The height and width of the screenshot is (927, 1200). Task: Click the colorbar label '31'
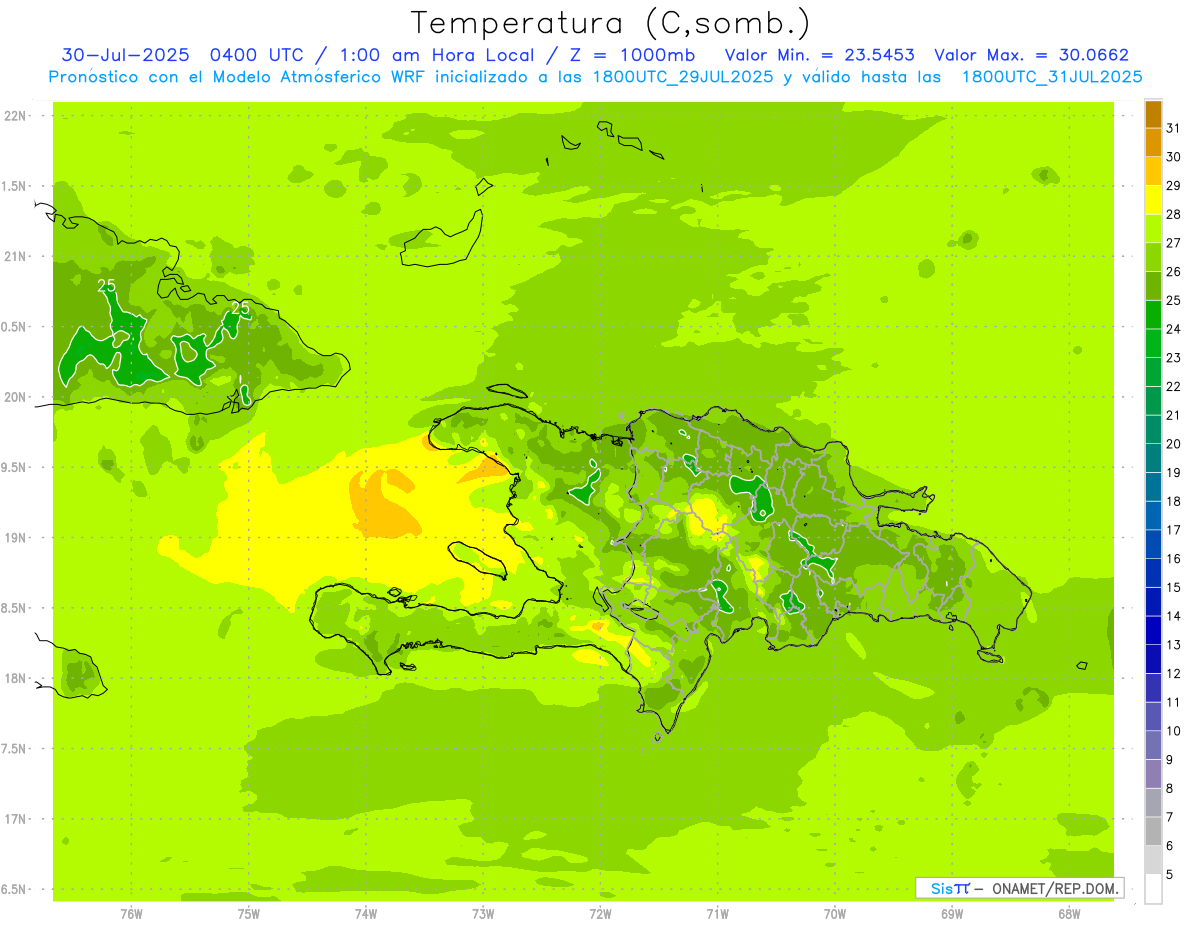point(1174,128)
